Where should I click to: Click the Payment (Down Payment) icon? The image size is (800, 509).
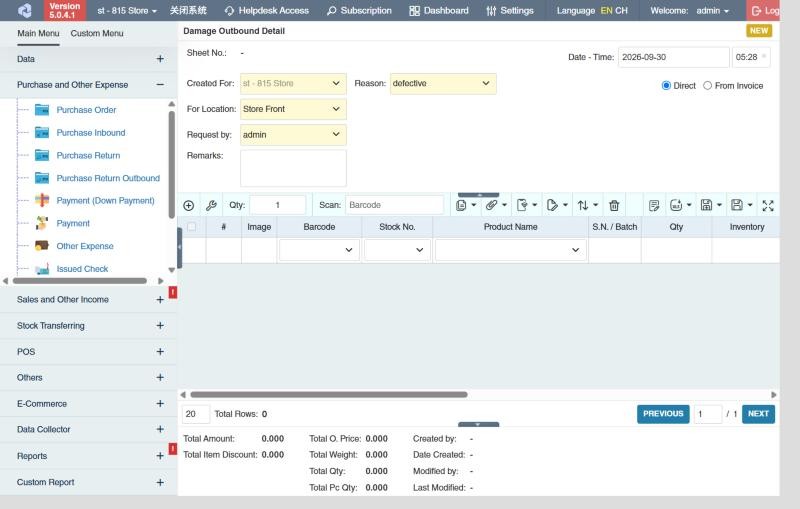[x=42, y=200]
